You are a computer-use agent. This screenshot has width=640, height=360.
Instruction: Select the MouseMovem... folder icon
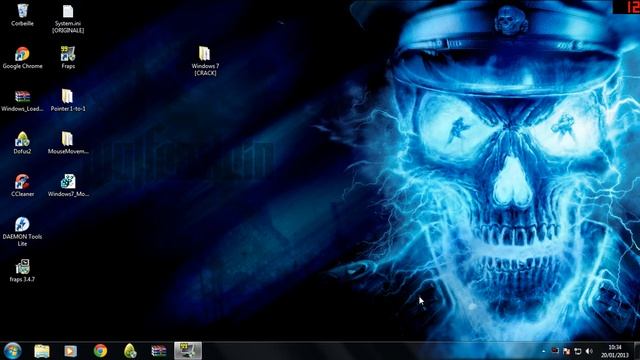(x=68, y=143)
